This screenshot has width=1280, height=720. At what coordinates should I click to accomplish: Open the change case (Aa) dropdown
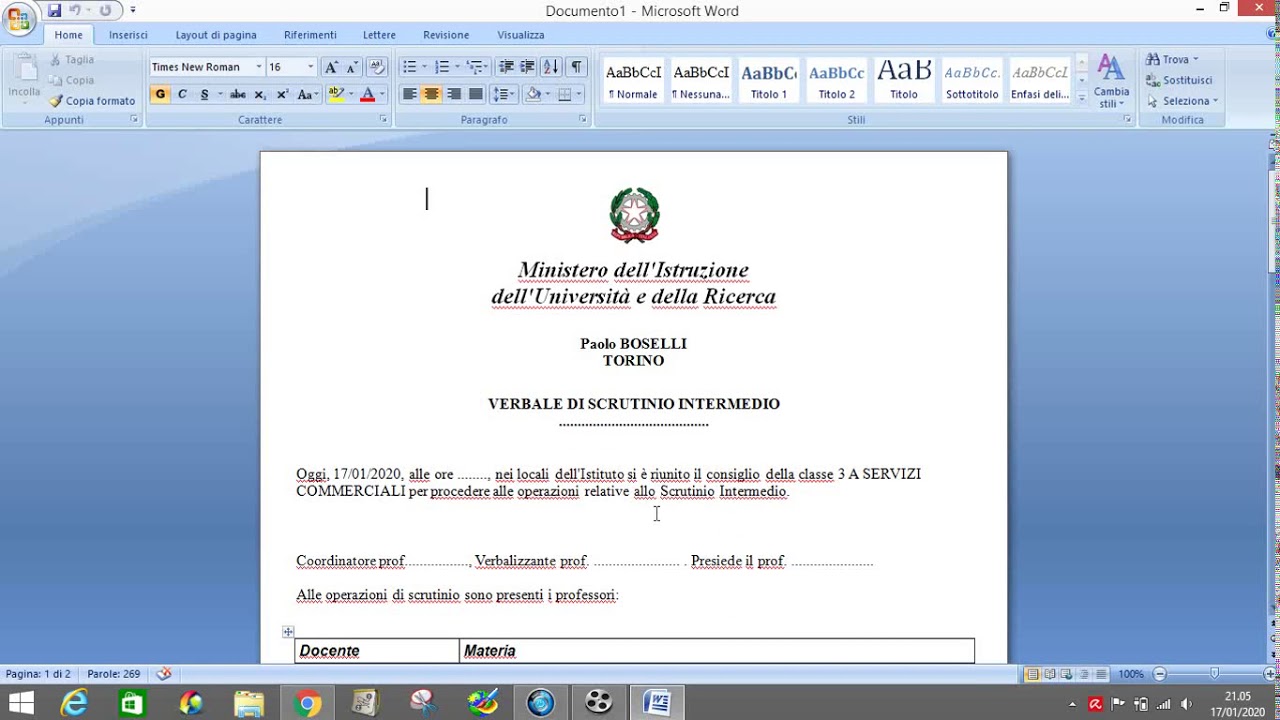(x=309, y=94)
